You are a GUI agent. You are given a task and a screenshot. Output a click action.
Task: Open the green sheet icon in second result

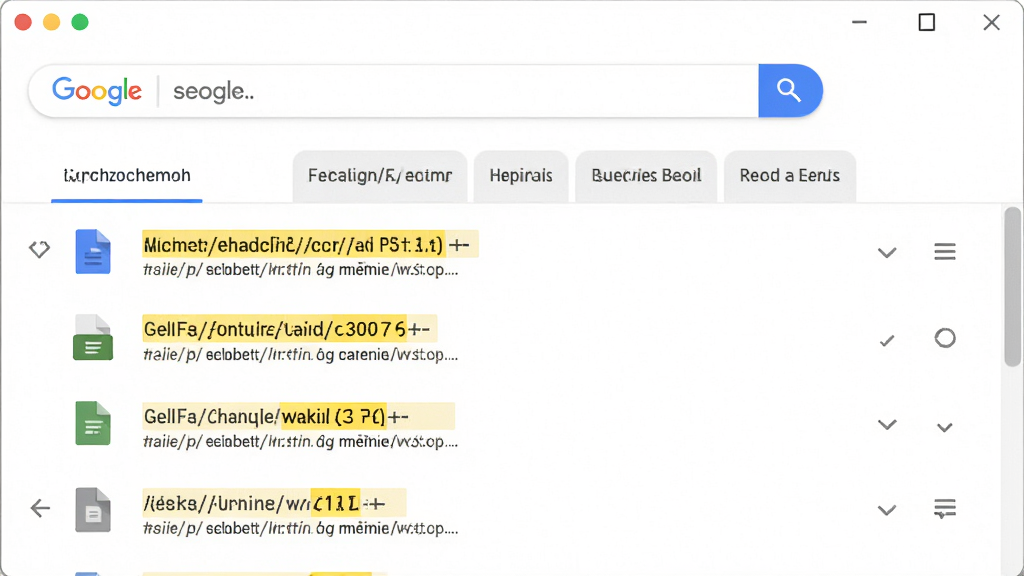coord(93,338)
